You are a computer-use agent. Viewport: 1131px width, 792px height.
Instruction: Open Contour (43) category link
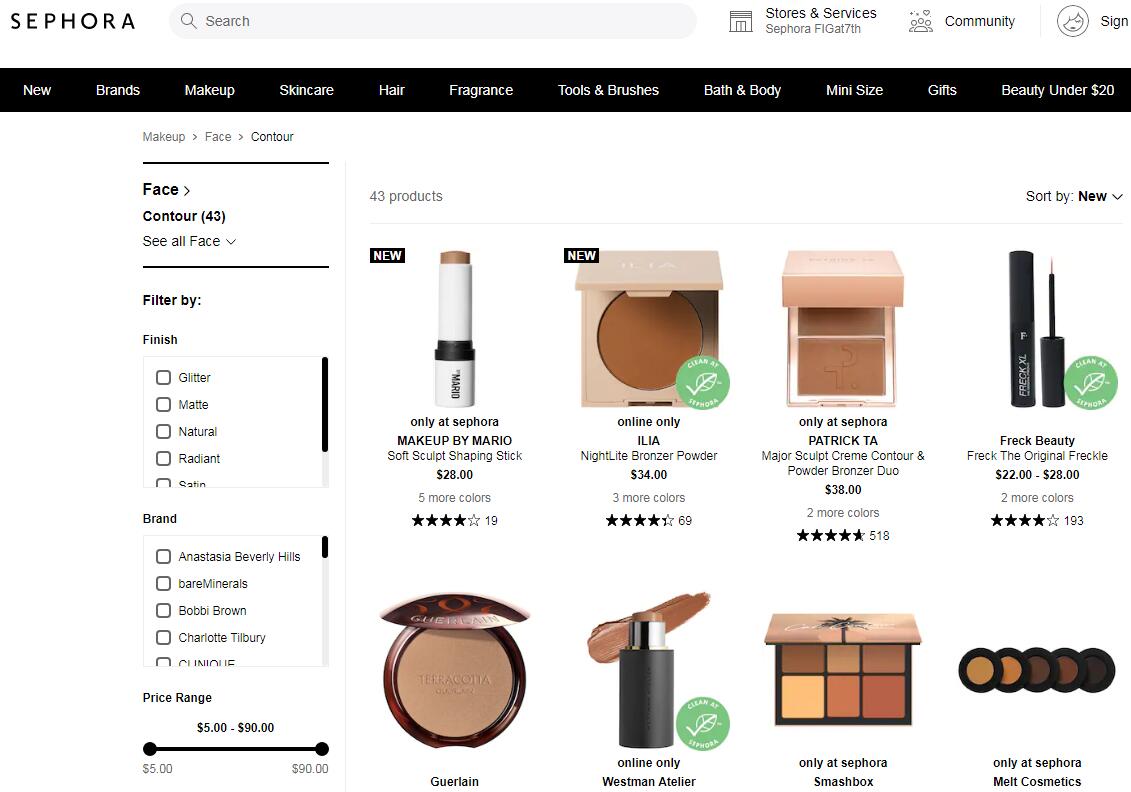184,216
